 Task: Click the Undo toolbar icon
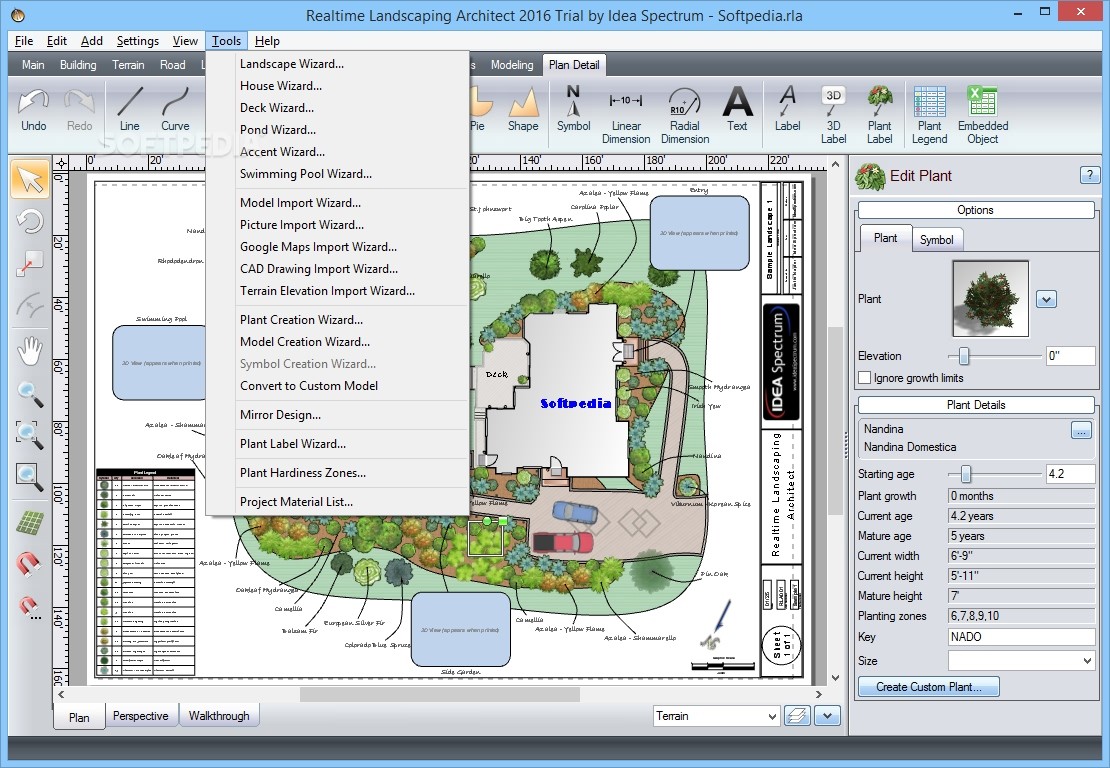[33, 110]
